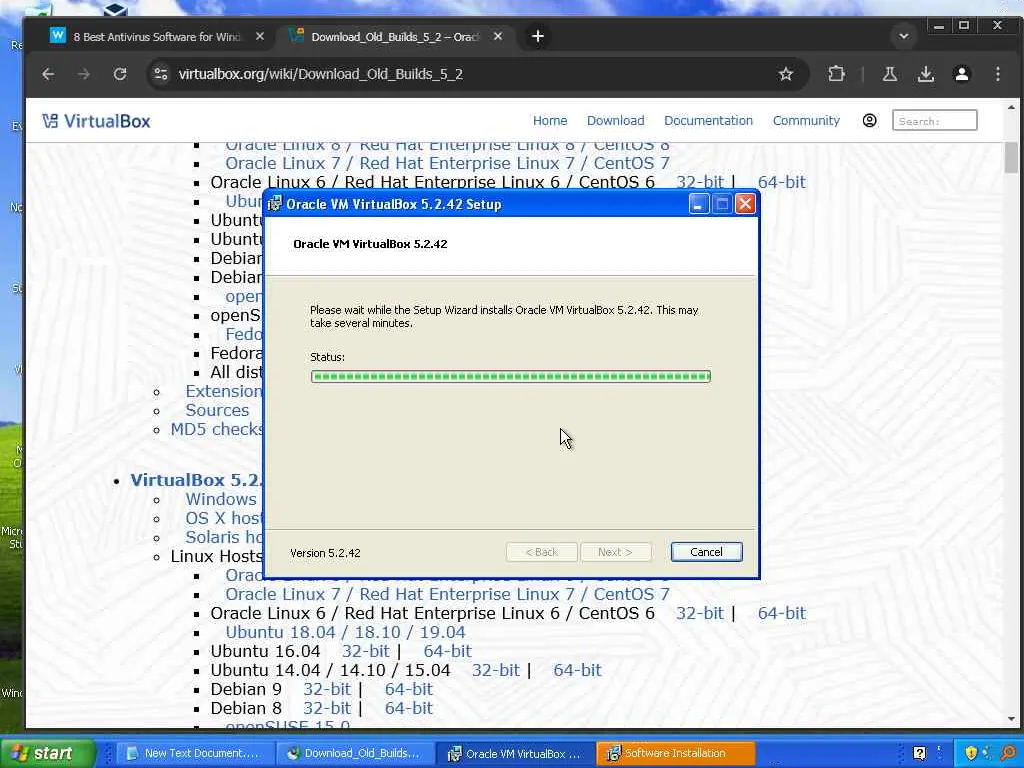
Task: Open the 64-bit link for Debian 8
Action: click(408, 708)
